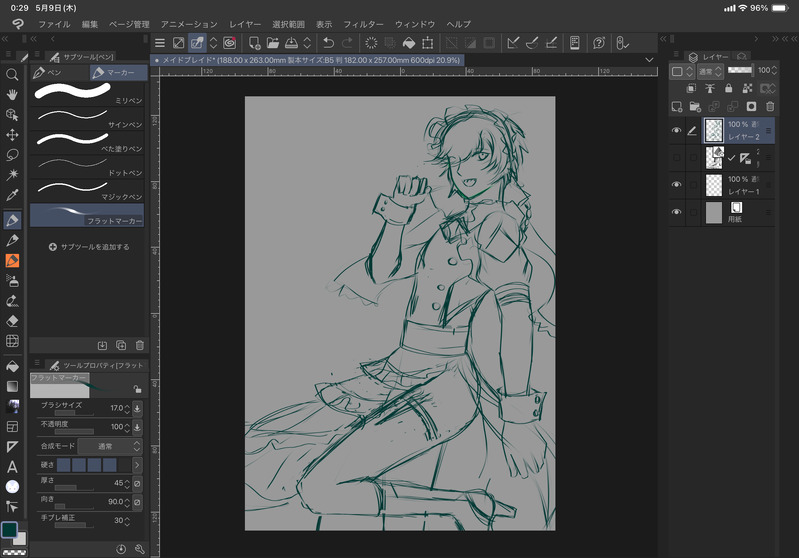Pick the Text tool
Viewport: 799px width, 558px height.
click(13, 467)
